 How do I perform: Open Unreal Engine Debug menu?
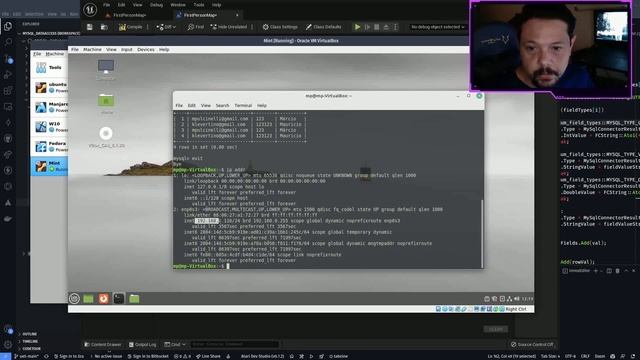pyautogui.click(x=156, y=5)
